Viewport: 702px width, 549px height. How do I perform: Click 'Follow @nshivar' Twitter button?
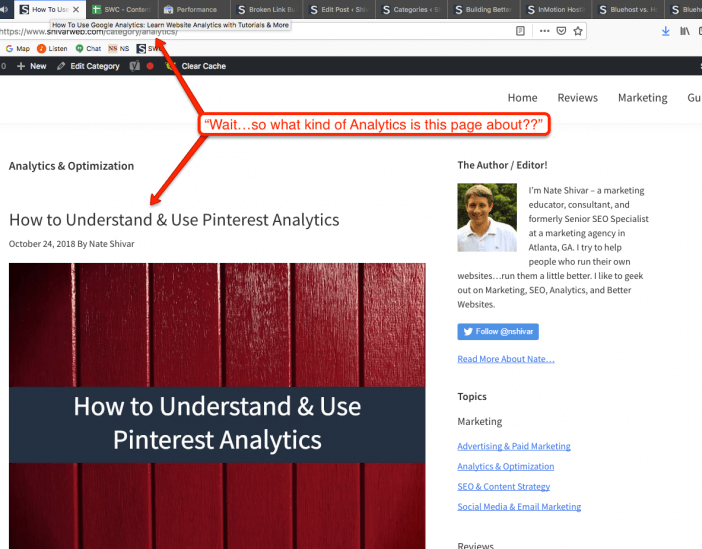[x=498, y=332]
